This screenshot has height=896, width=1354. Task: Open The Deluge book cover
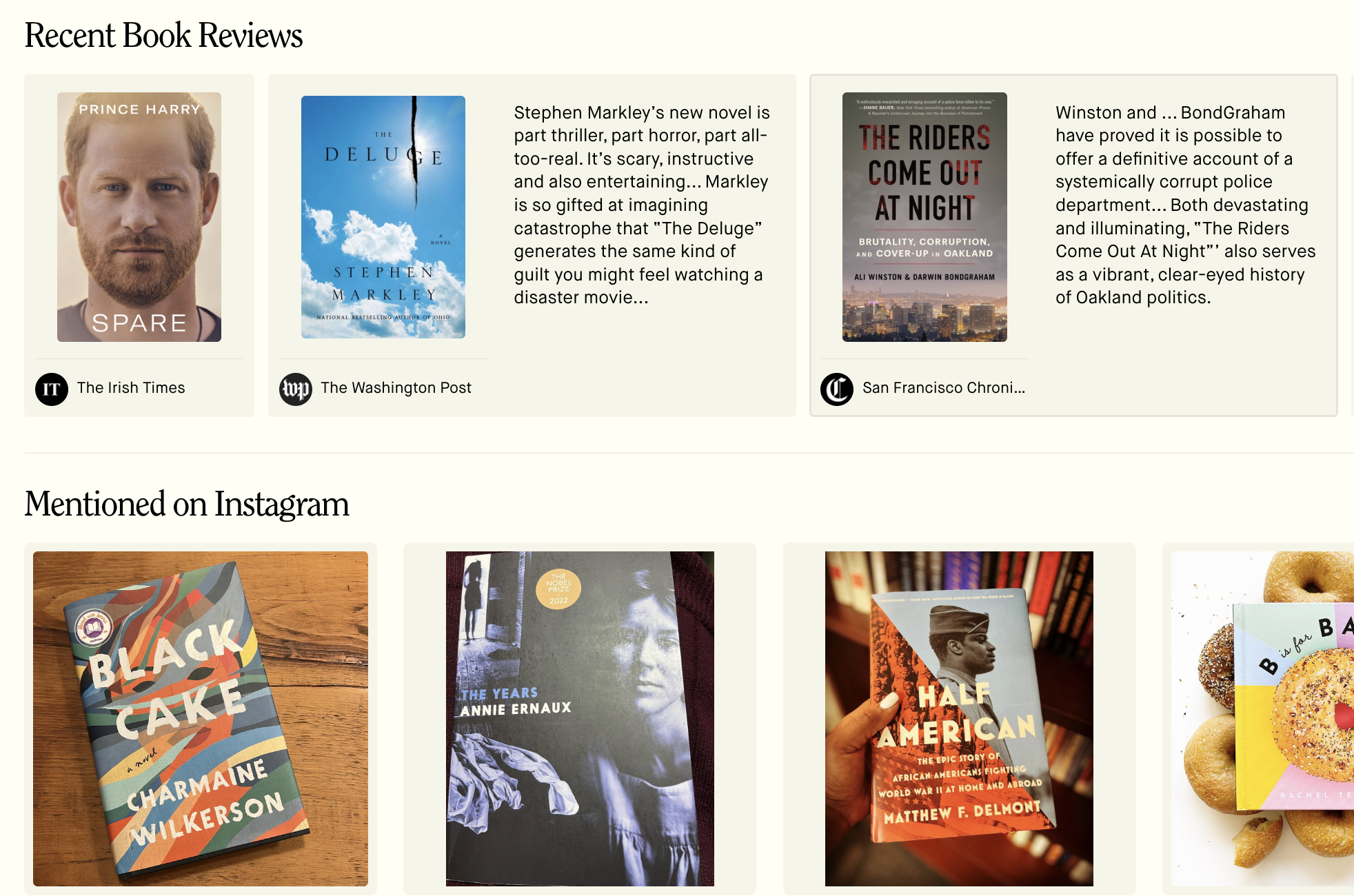383,217
